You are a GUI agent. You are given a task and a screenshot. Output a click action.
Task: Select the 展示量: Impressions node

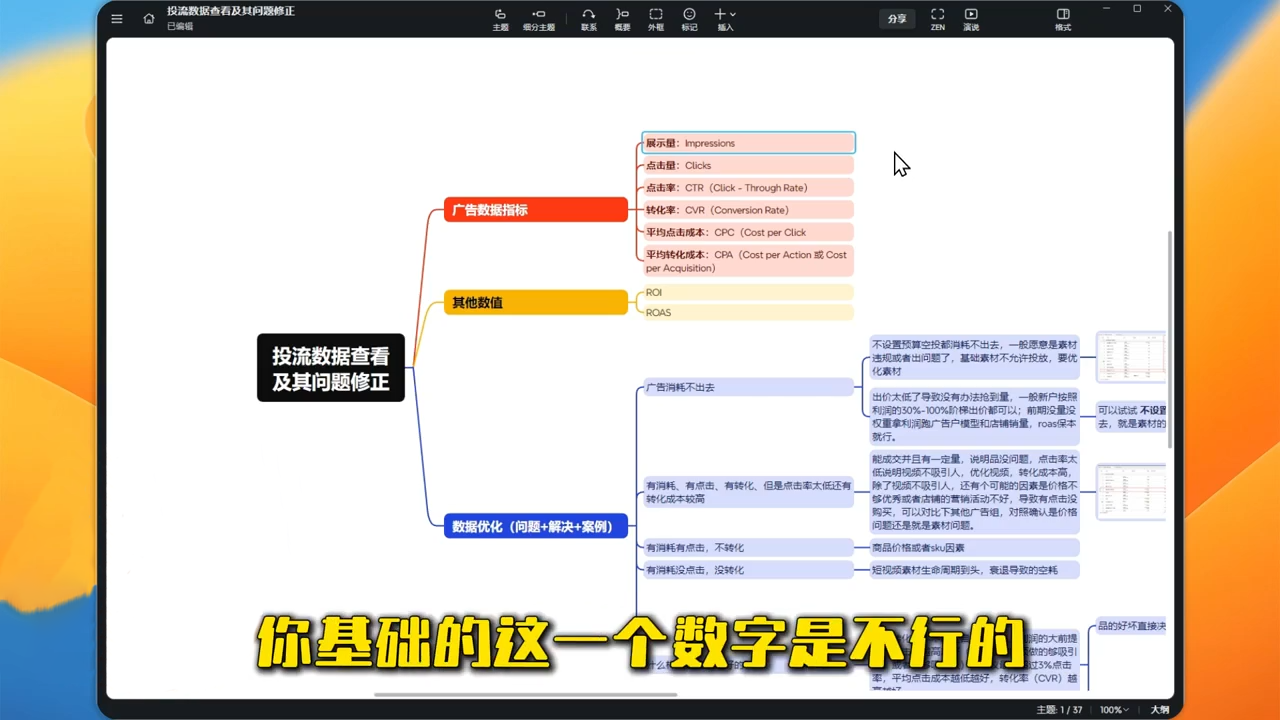click(748, 142)
